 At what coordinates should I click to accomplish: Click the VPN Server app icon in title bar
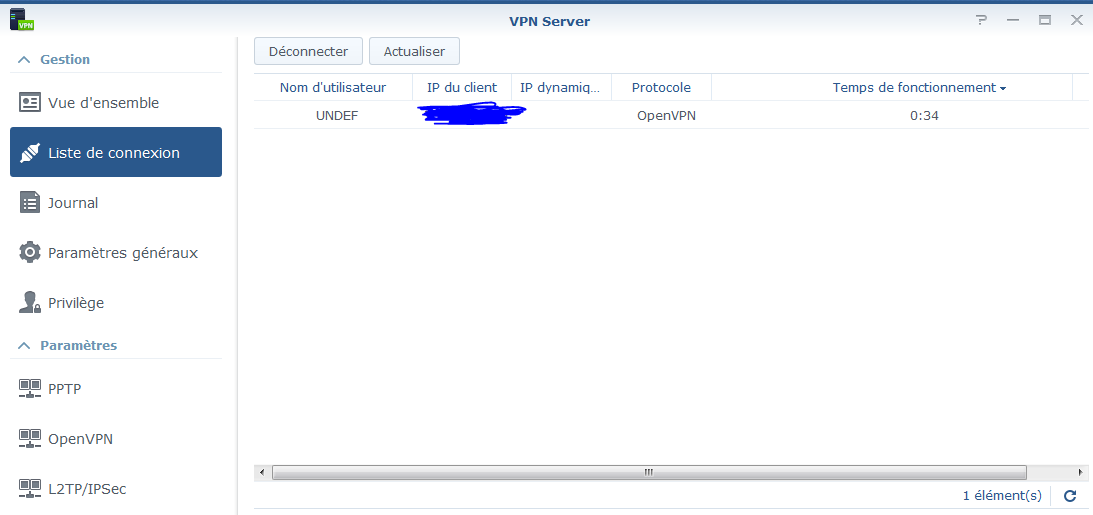(22, 19)
